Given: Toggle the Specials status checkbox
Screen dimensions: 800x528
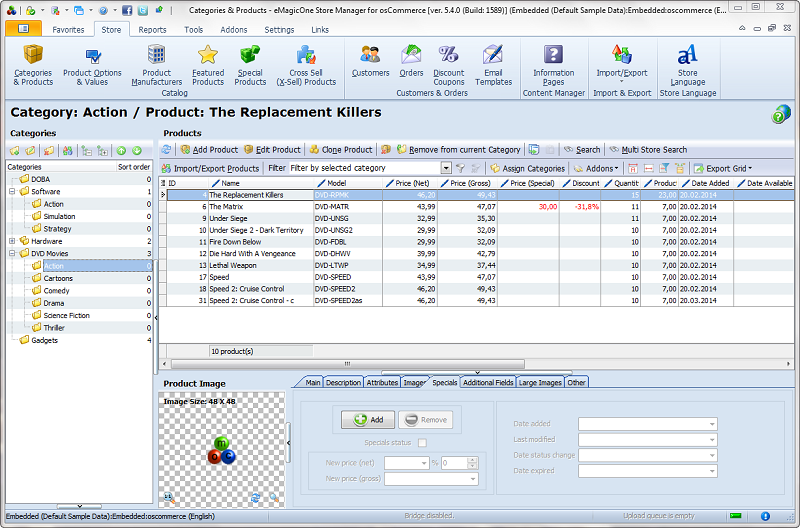Looking at the screenshot, I should [422, 443].
